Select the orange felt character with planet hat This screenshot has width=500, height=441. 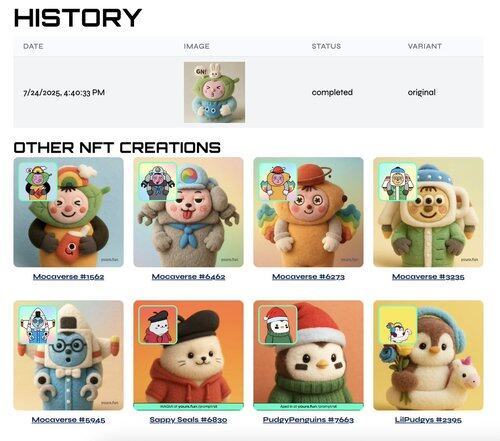[x=308, y=212]
